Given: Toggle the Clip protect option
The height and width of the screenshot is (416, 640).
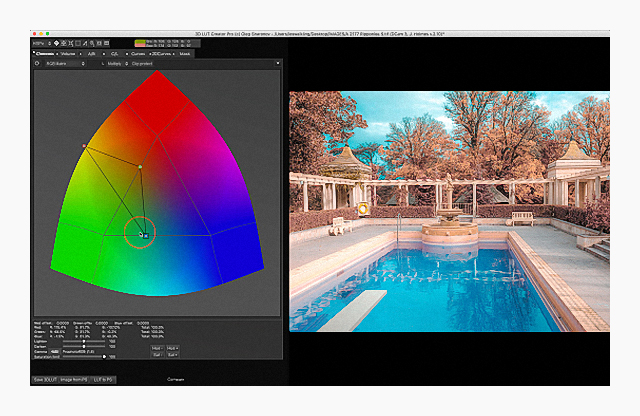Looking at the screenshot, I should [x=142, y=64].
